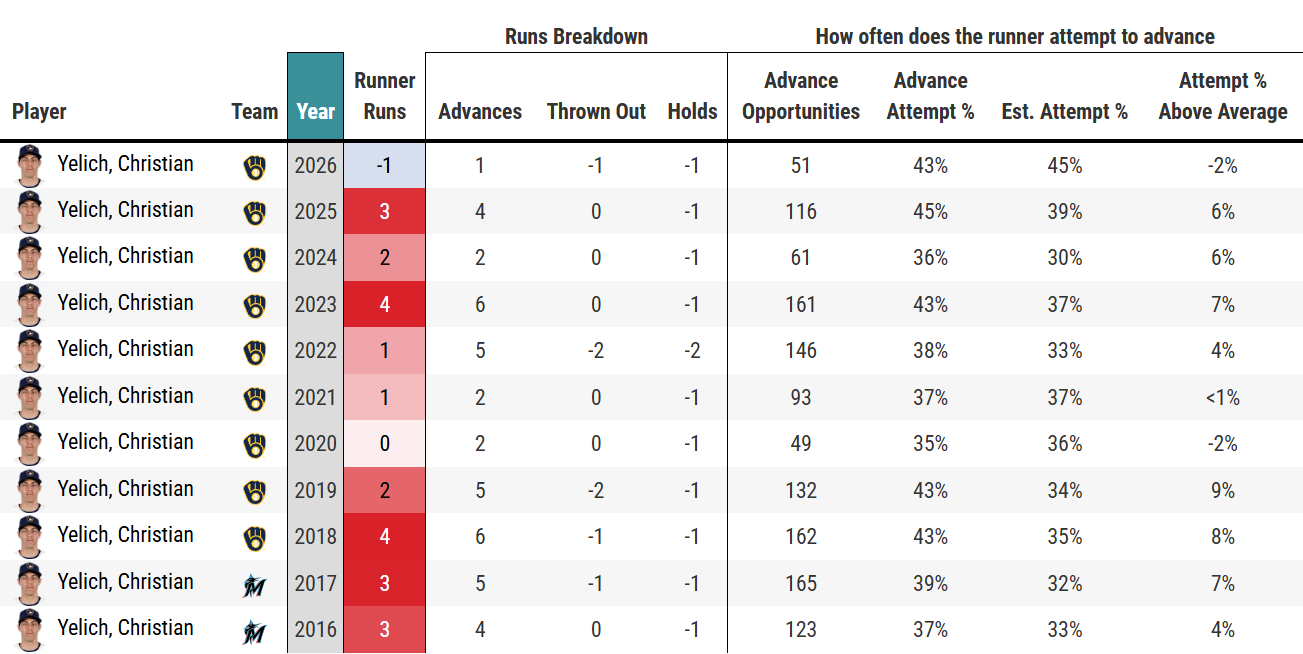
Task: Click Yelich headshot in the 2025 row
Action: coord(31,212)
